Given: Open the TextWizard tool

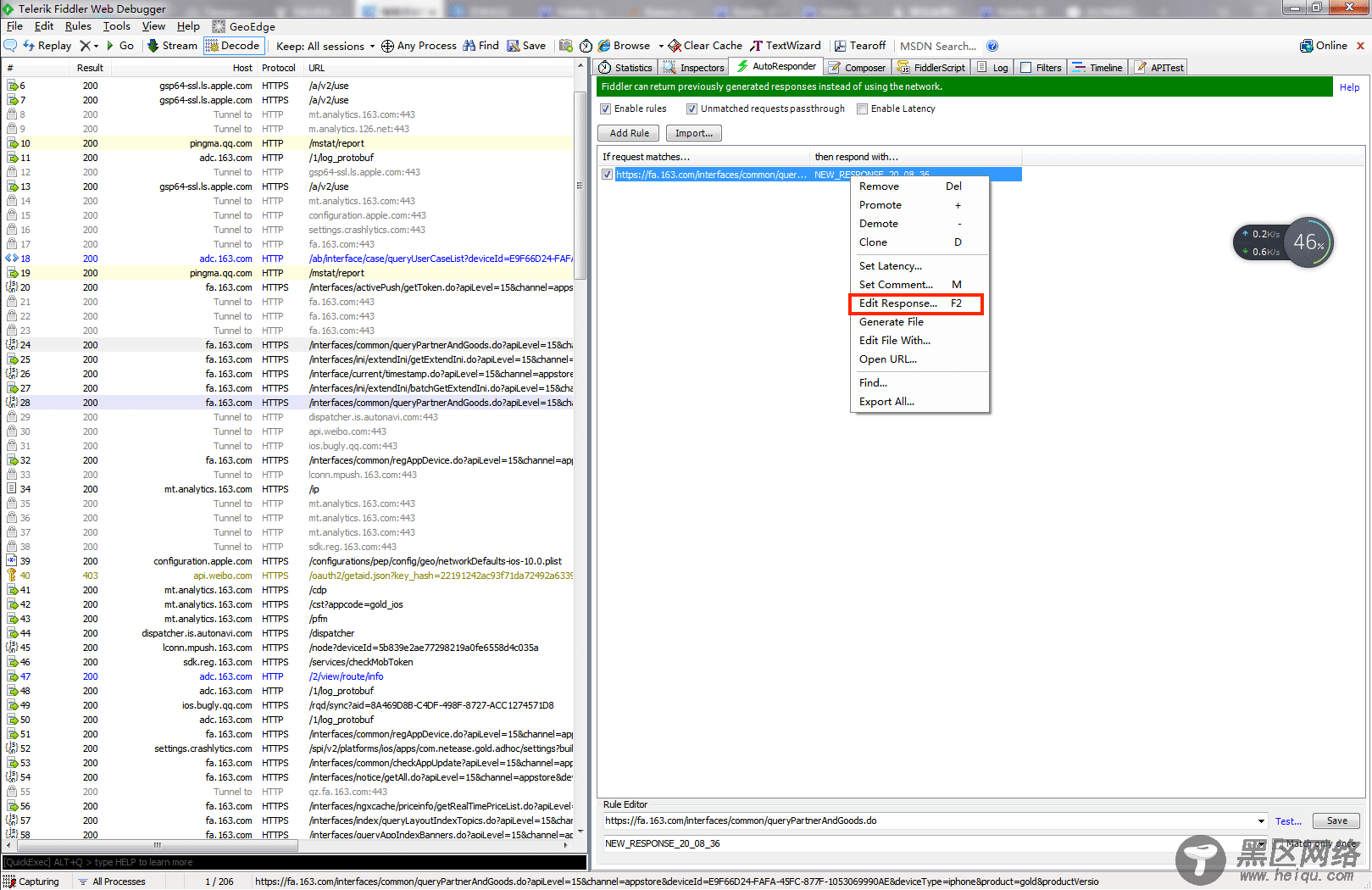Looking at the screenshot, I should point(786,46).
